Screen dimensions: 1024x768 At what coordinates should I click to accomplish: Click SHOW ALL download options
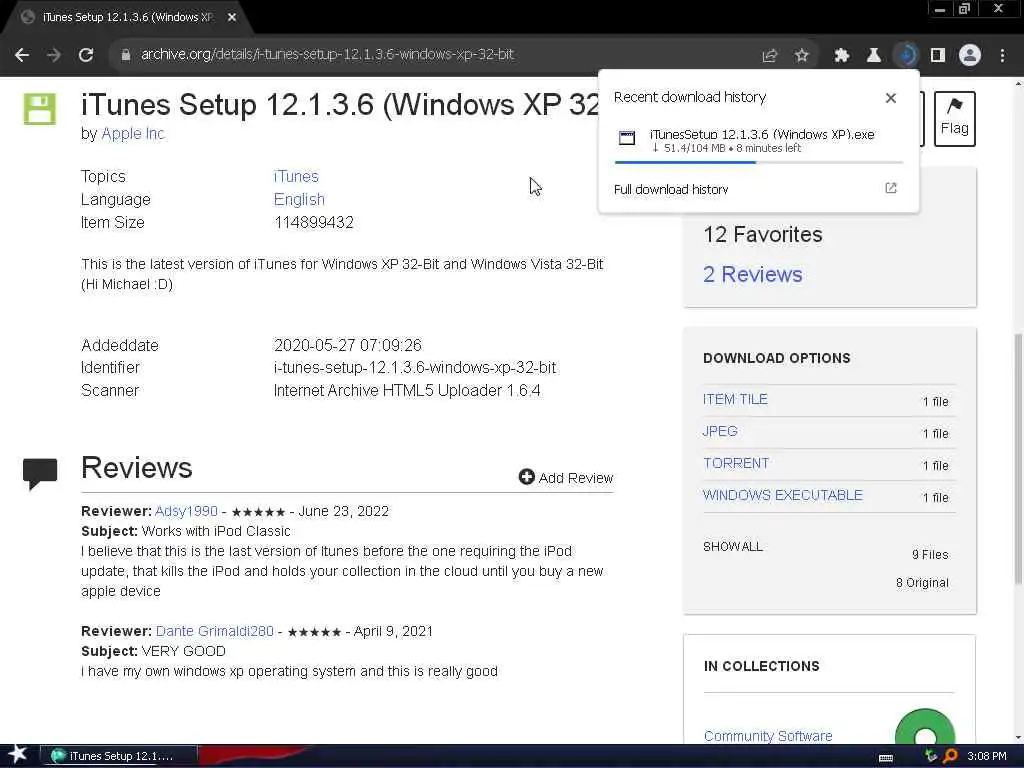coord(733,547)
